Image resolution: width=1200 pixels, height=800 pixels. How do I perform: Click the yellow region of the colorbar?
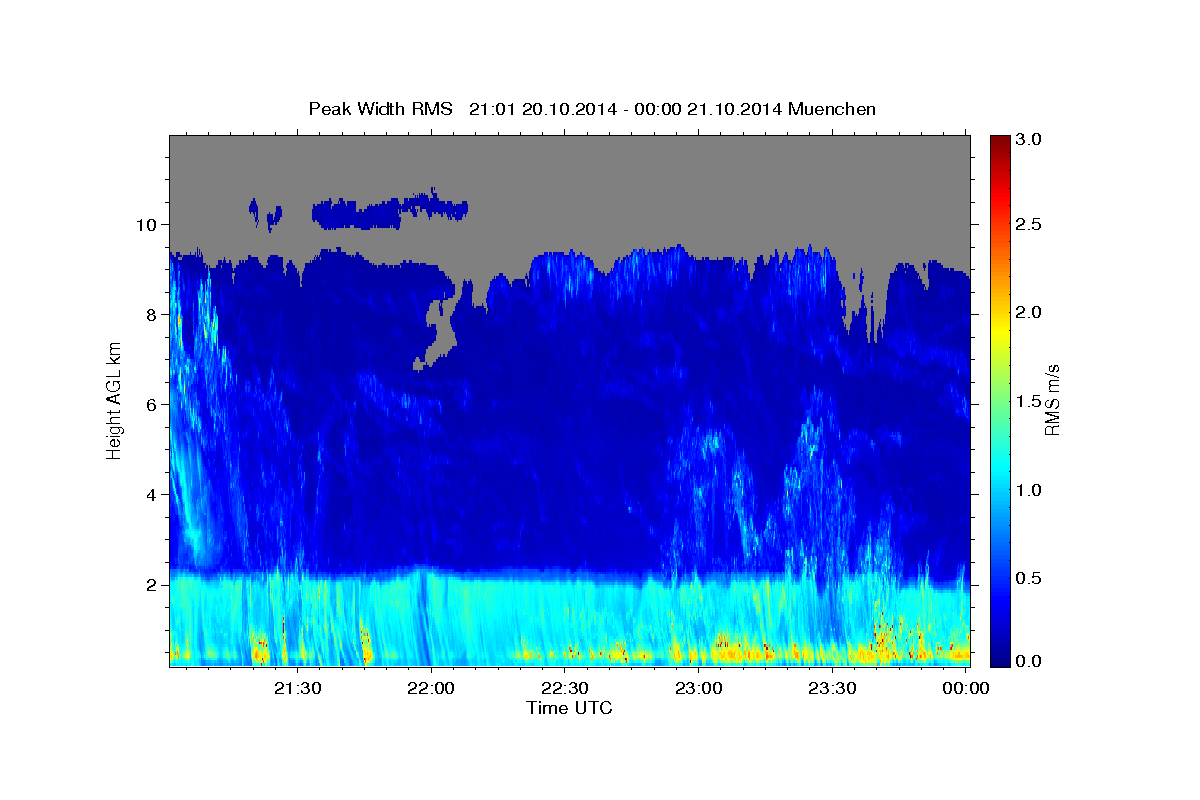(x=1000, y=330)
